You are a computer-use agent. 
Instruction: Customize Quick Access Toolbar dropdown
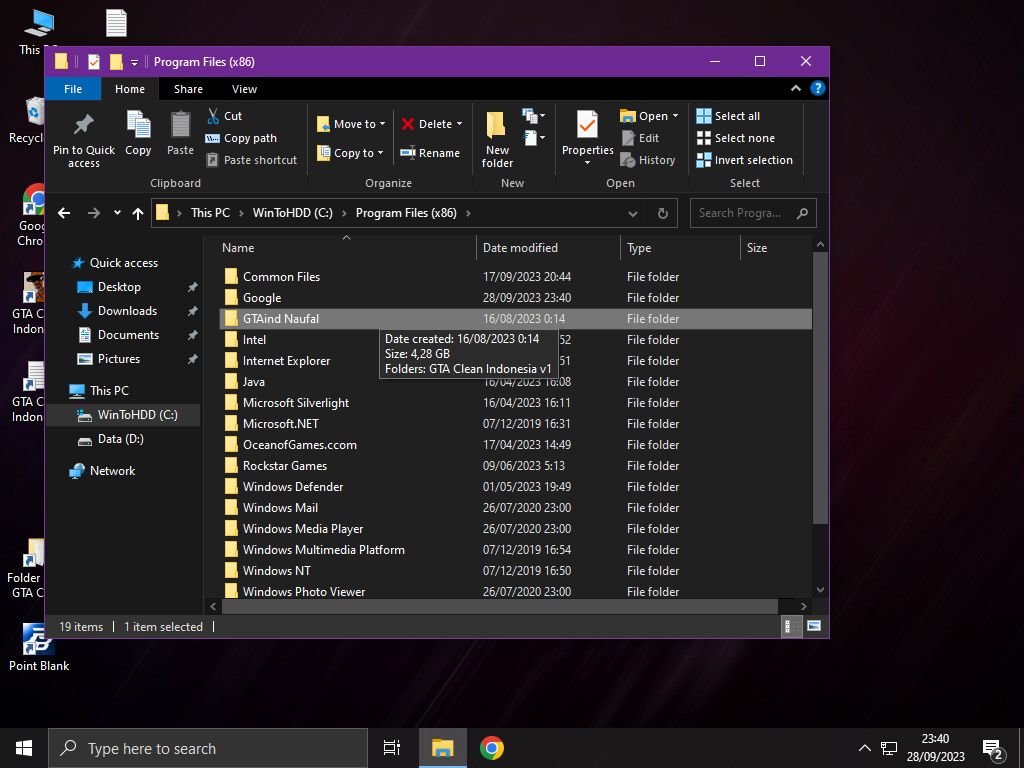[x=135, y=63]
